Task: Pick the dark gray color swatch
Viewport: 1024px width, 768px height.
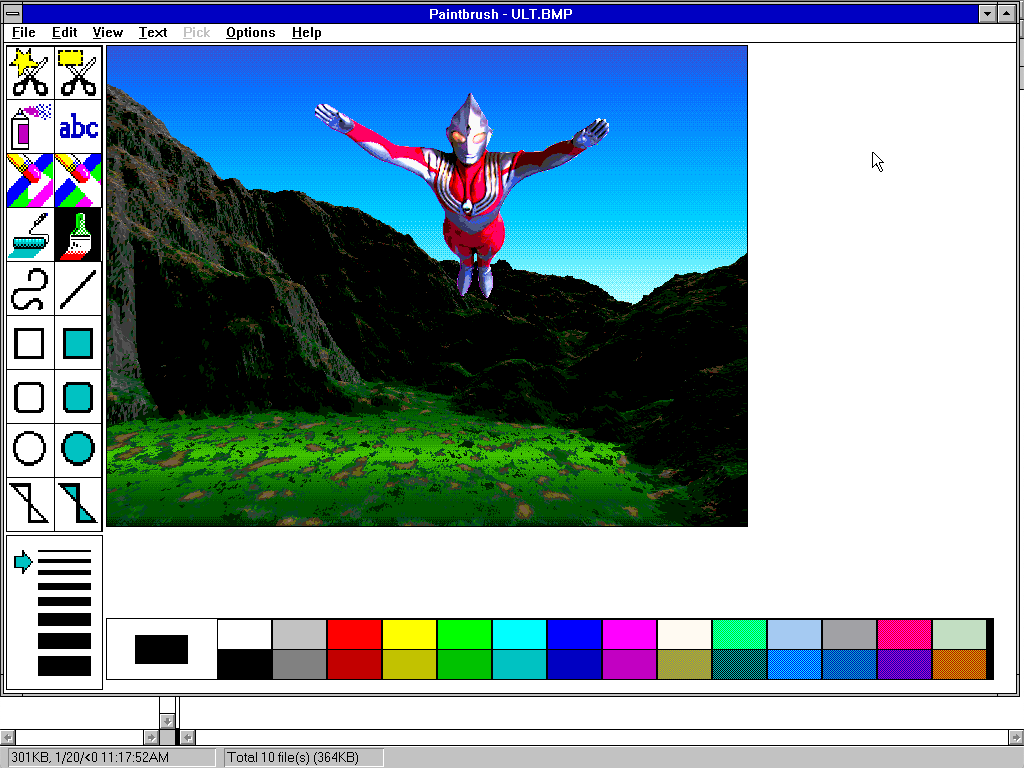Action: click(x=299, y=664)
